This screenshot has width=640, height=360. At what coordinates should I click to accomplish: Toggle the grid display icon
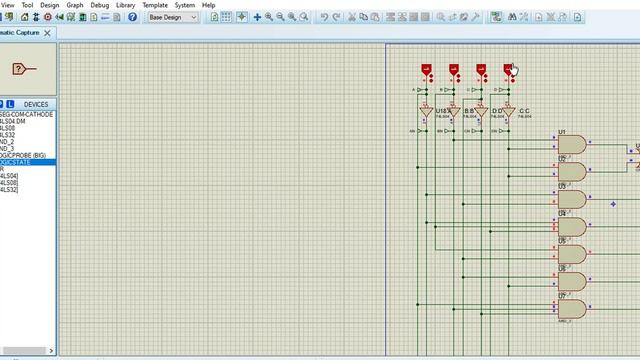pyautogui.click(x=226, y=17)
